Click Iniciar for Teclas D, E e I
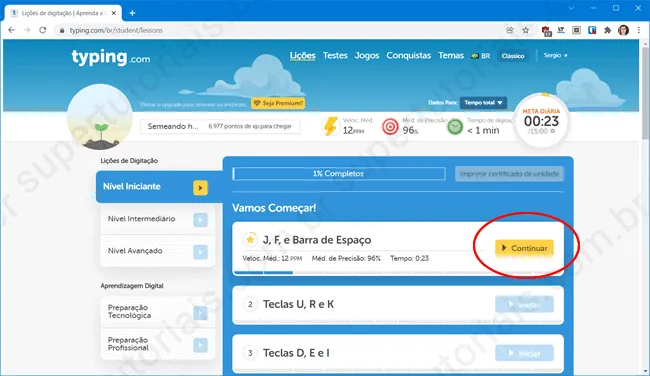Image resolution: width=650 pixels, height=376 pixels. pyautogui.click(x=524, y=353)
